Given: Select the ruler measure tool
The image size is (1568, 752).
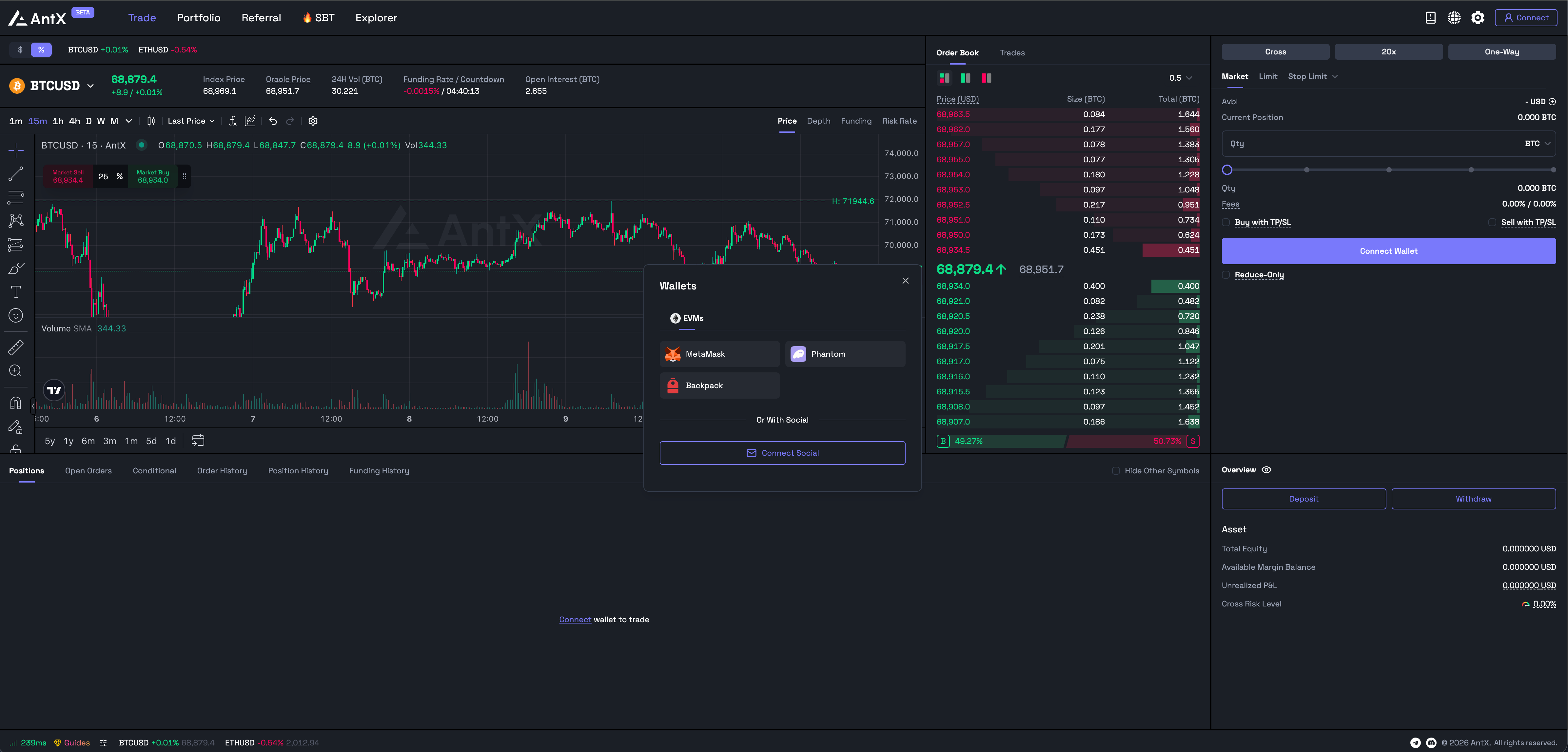Looking at the screenshot, I should (16, 347).
